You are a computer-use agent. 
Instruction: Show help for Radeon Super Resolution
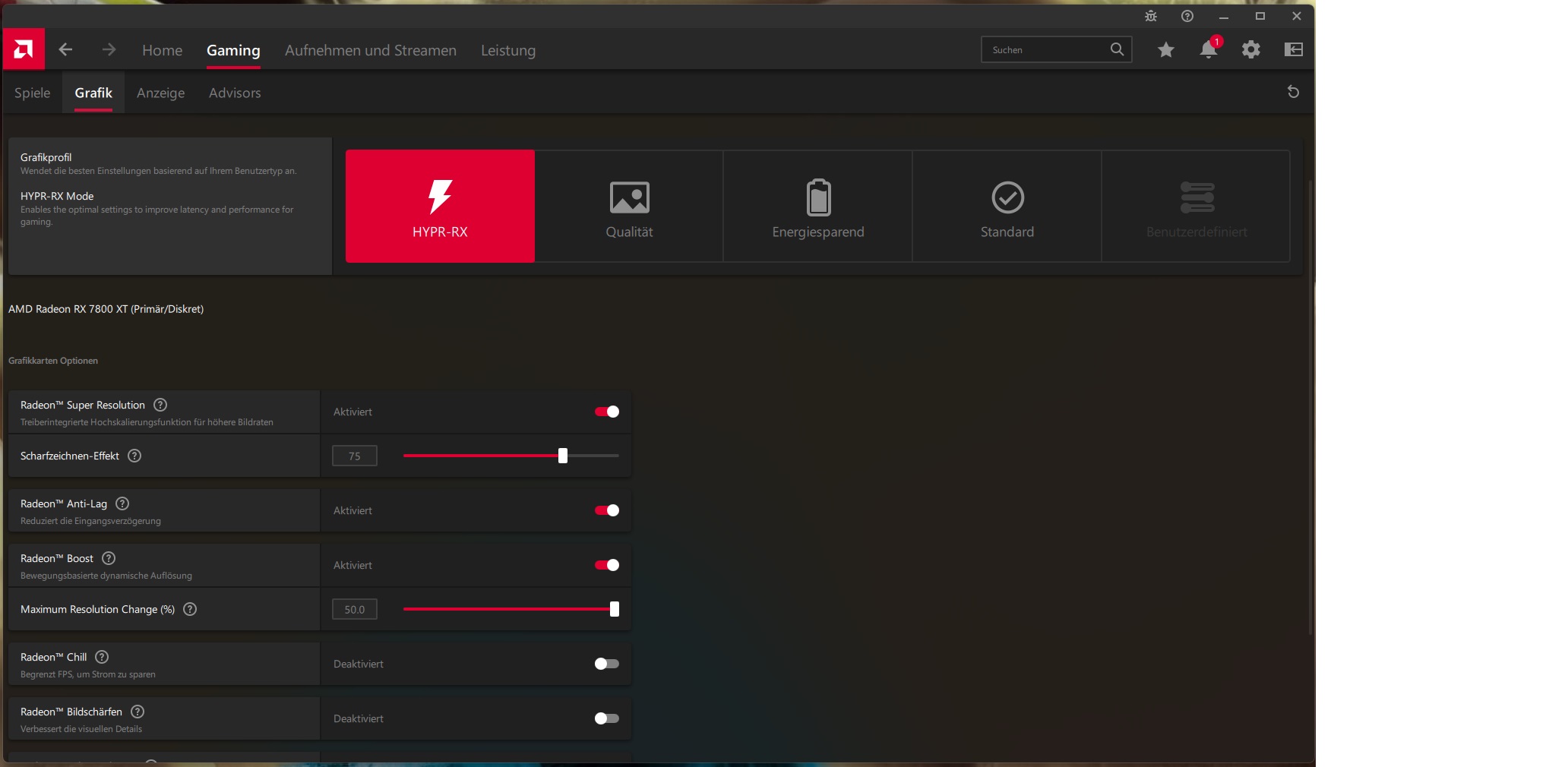160,405
